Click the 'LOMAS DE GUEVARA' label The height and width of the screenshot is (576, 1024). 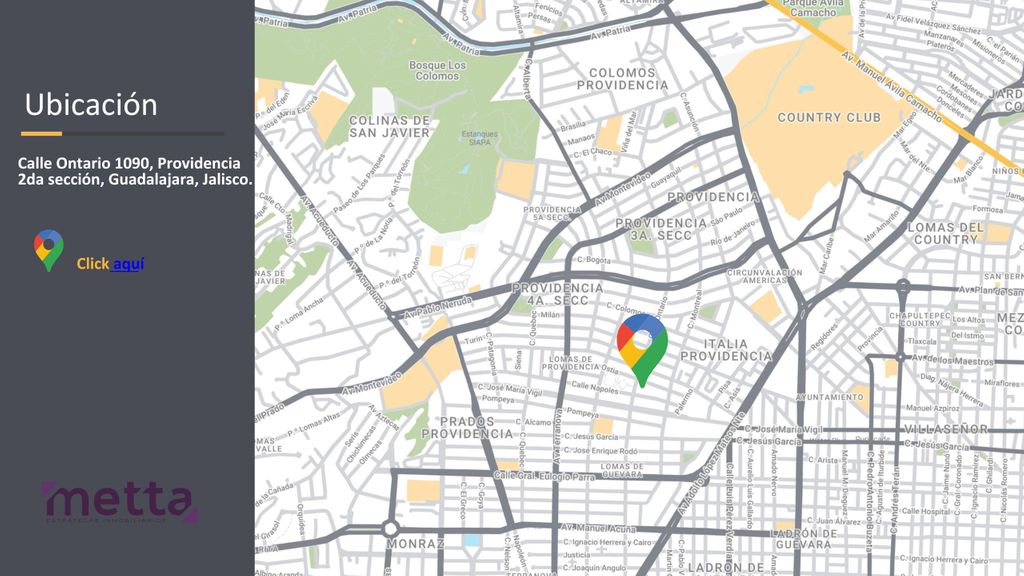pos(621,471)
